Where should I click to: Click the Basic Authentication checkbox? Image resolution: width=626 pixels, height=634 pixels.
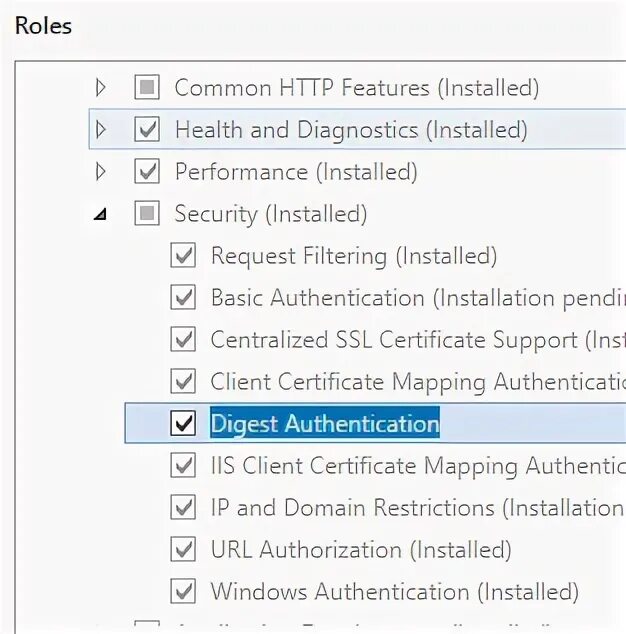click(183, 298)
